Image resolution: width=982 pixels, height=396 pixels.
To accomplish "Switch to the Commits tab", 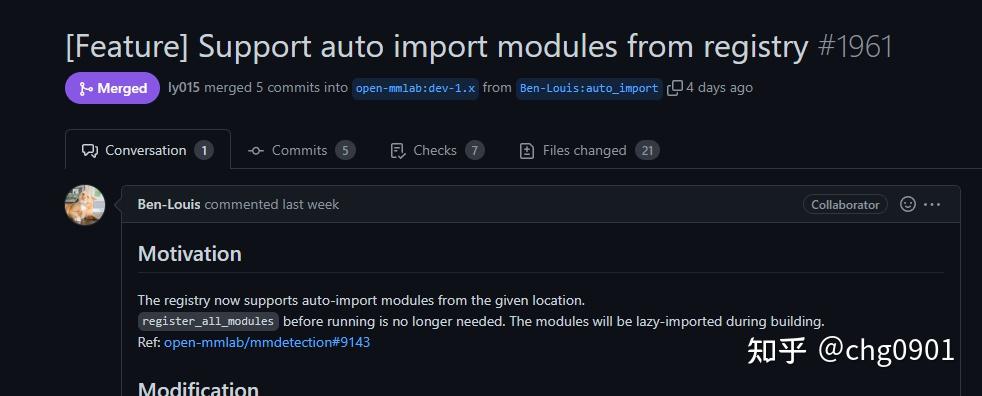I will pyautogui.click(x=301, y=150).
